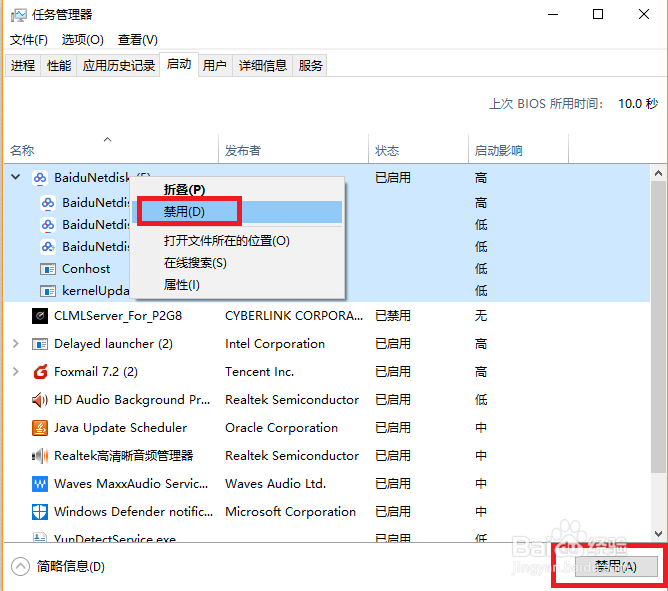Click the Conhost console icon
The width and height of the screenshot is (668, 591).
tap(48, 269)
